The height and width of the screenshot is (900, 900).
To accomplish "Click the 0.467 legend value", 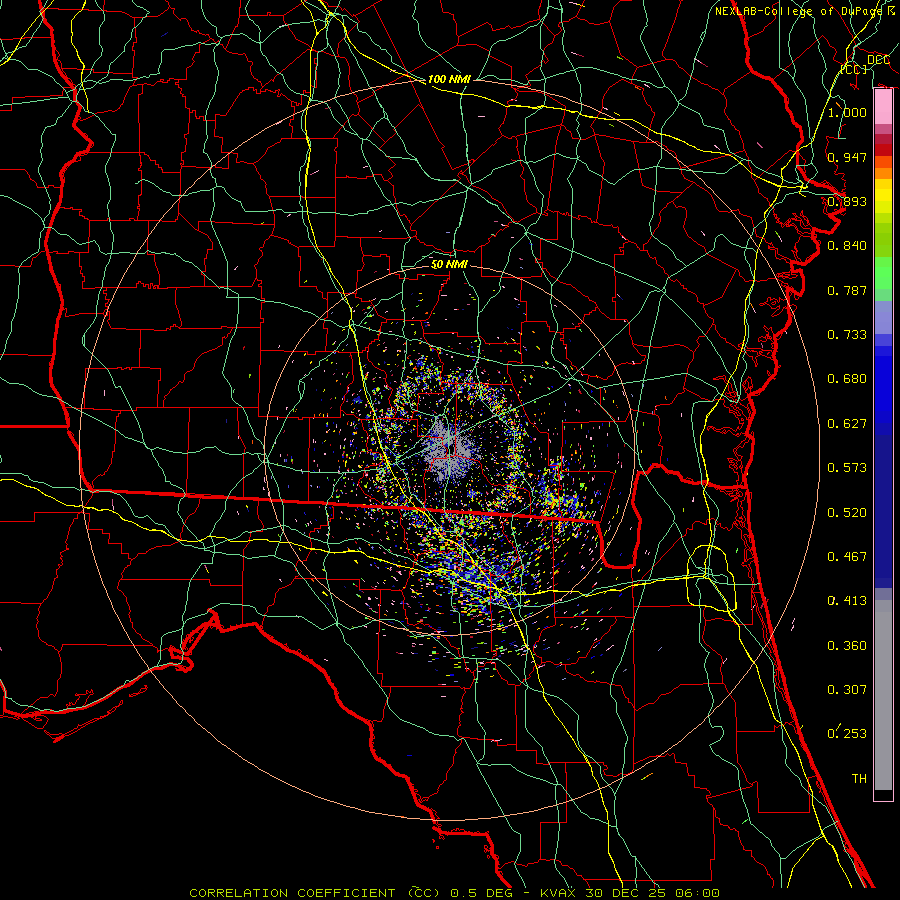I will coord(847,557).
